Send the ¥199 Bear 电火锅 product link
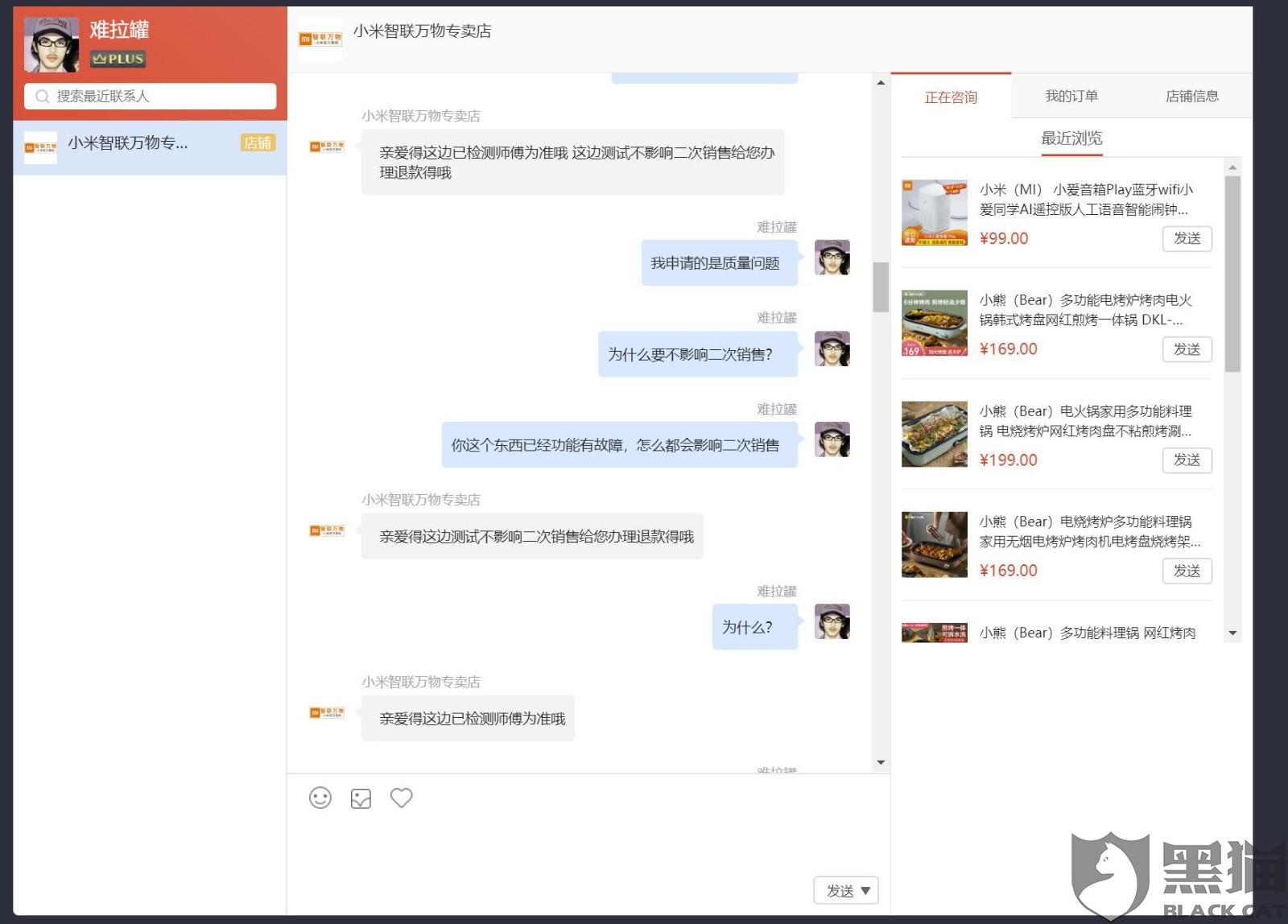 coord(1187,460)
